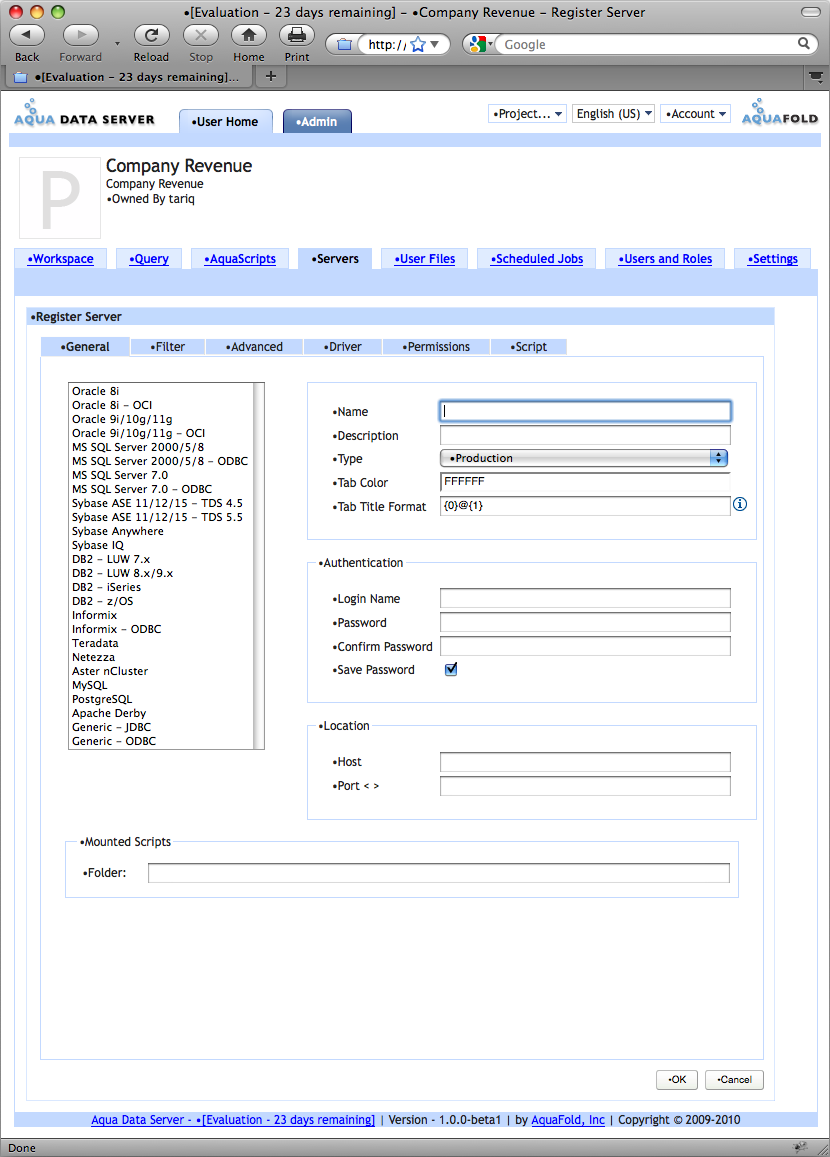Screen dimensions: 830x1157
Task: Select MySQL in the server list
Action: click(x=161, y=685)
